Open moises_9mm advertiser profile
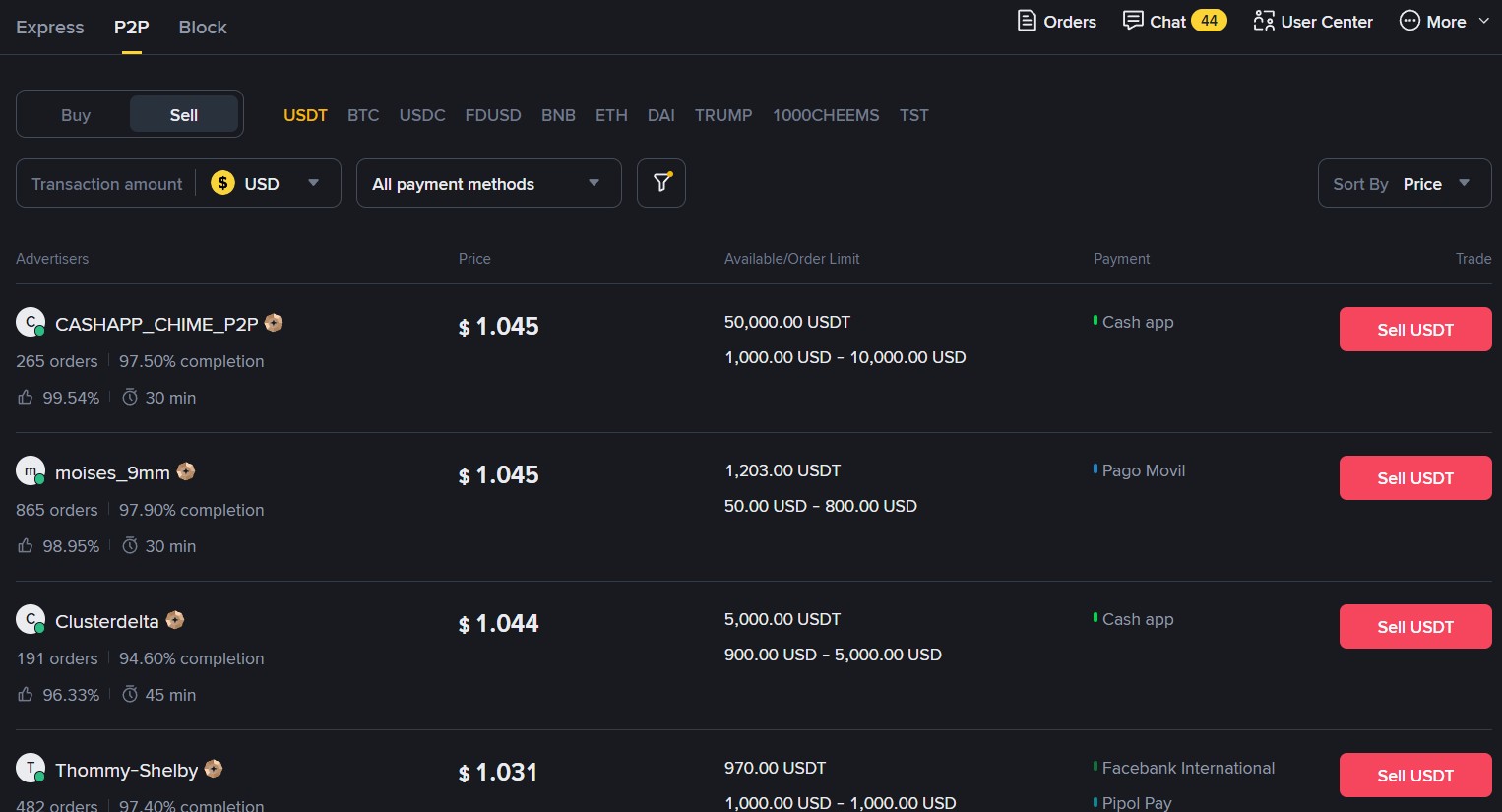The image size is (1502, 812). point(112,472)
